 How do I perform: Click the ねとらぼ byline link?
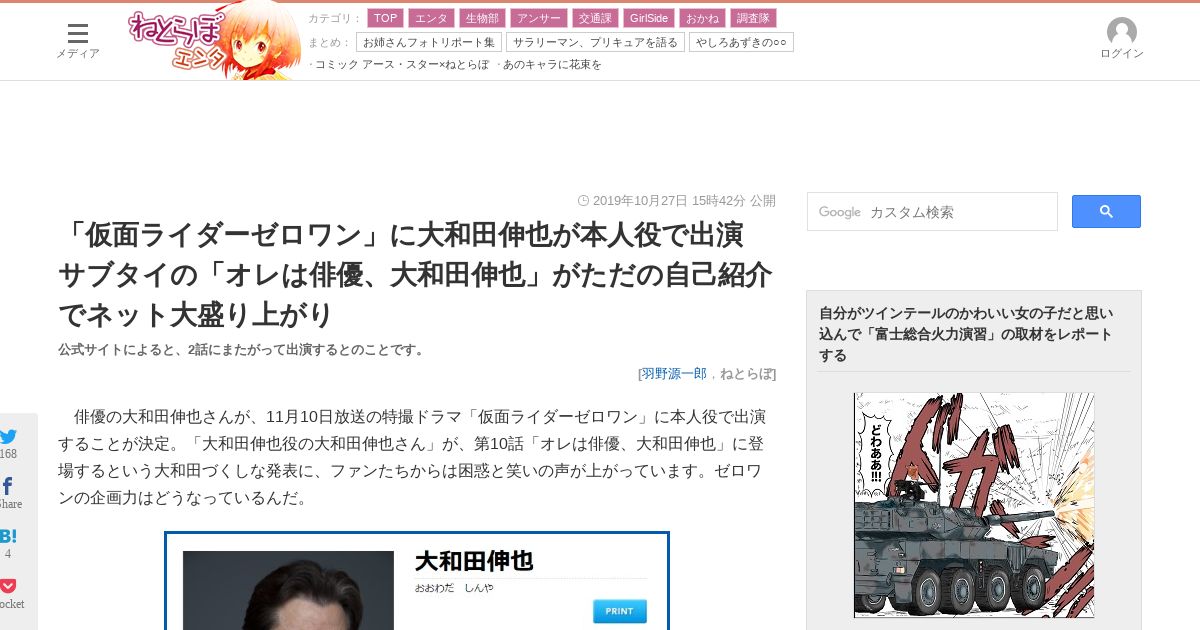[746, 373]
